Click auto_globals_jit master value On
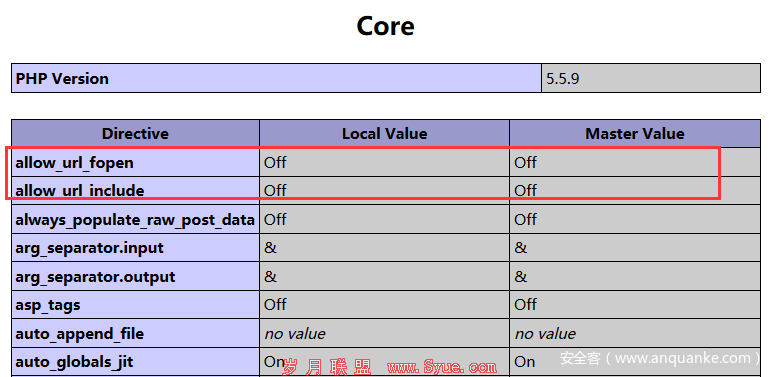776x377 pixels. coord(525,362)
